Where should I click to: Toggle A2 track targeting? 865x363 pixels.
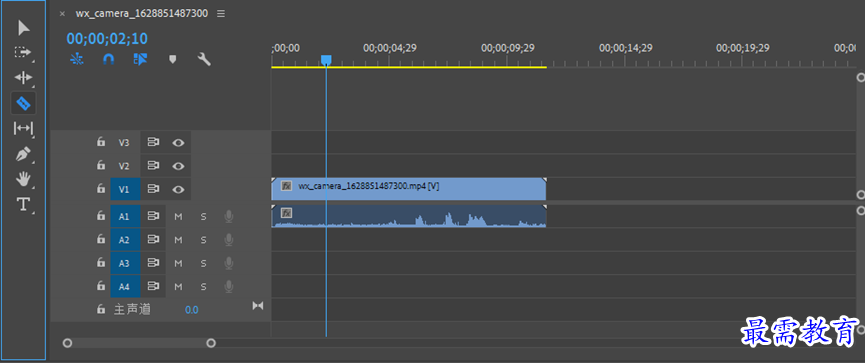pos(124,240)
